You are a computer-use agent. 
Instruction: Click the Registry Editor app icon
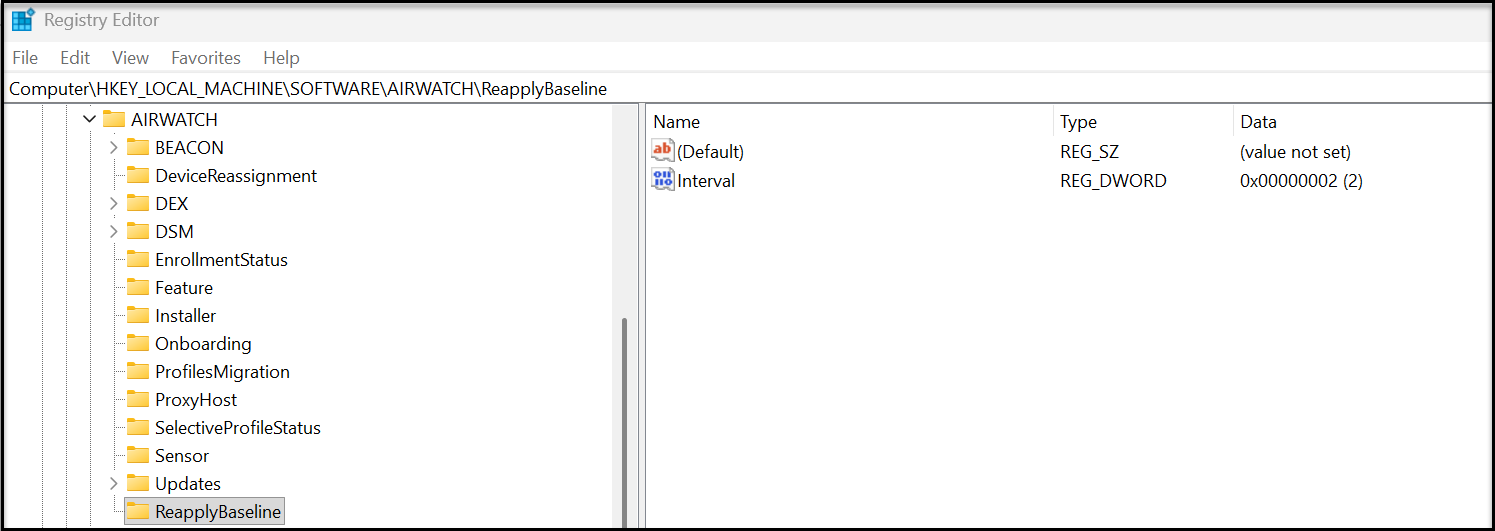pos(22,20)
